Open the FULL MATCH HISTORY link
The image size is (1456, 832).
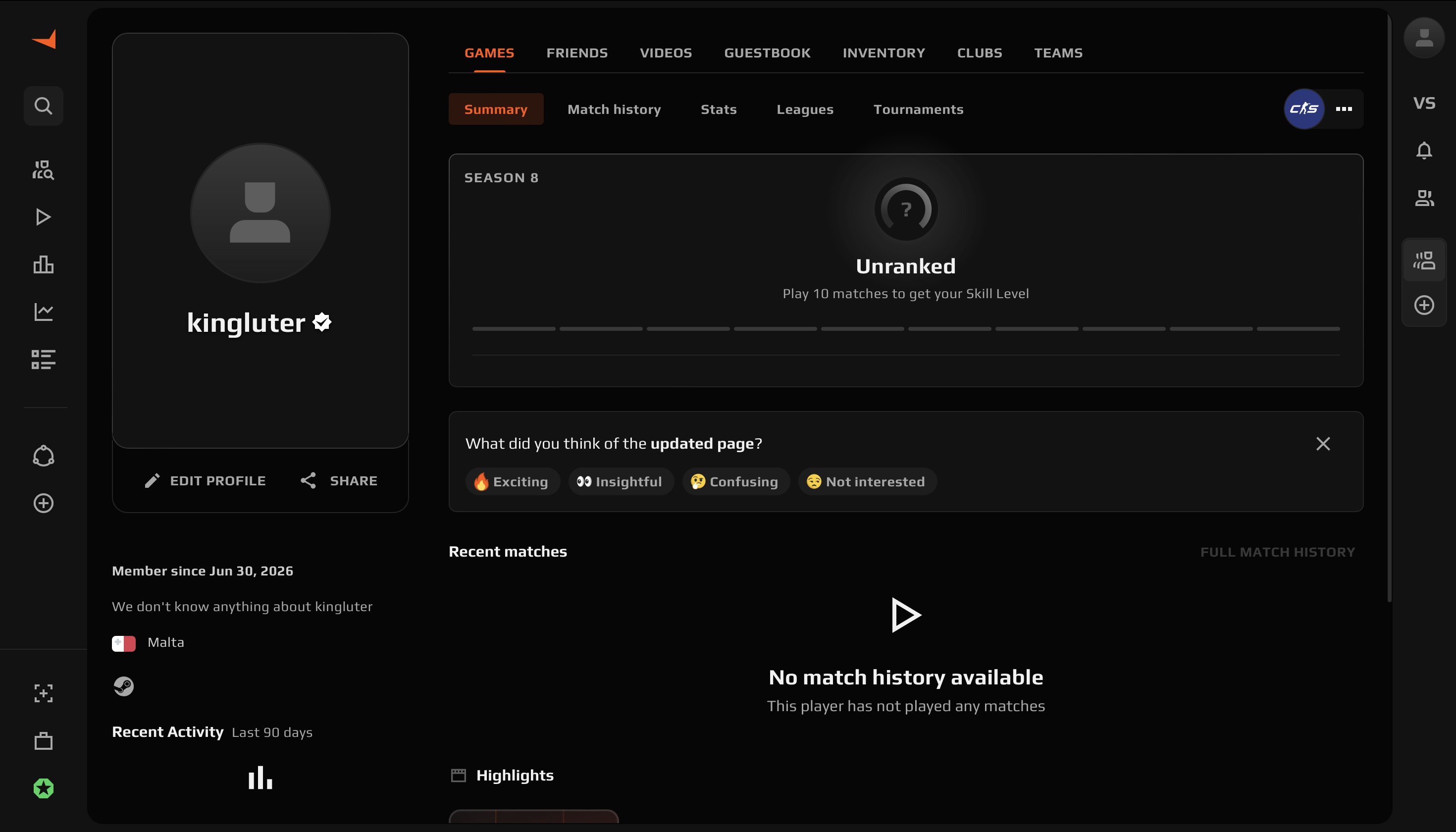coord(1277,552)
